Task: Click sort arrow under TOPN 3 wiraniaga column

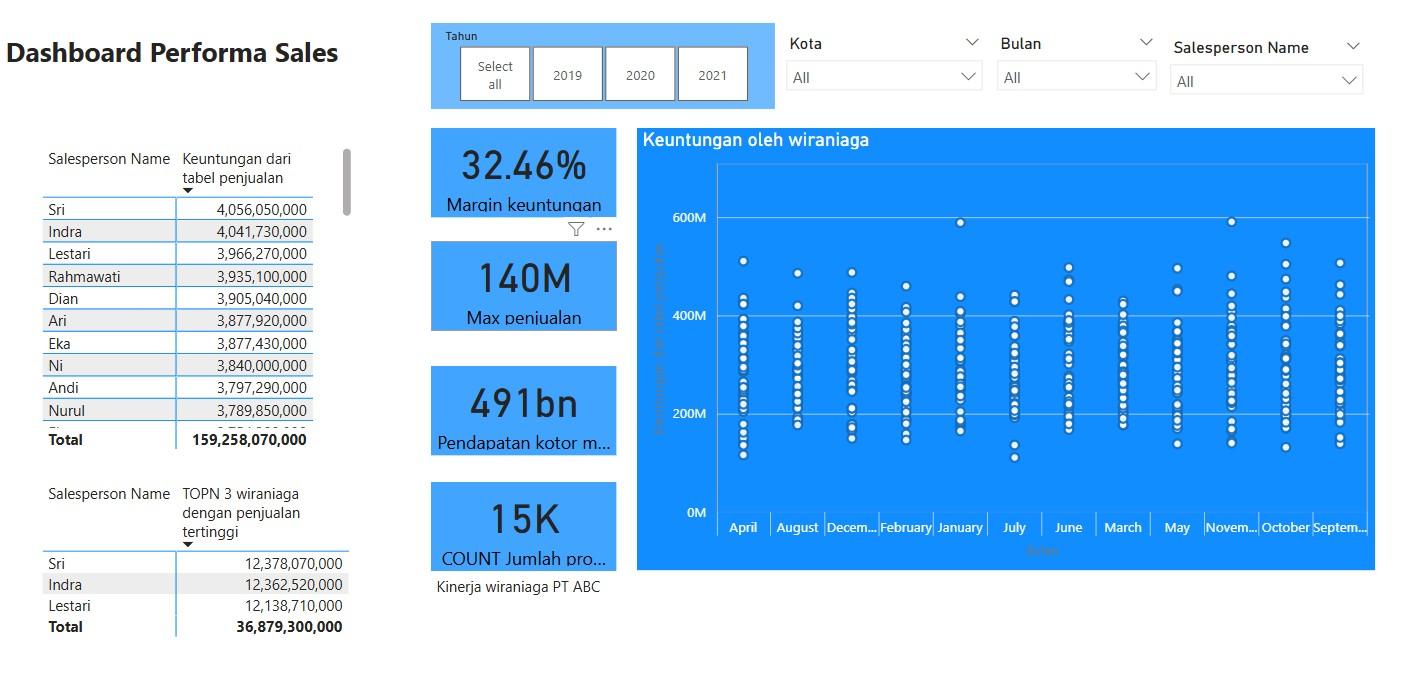Action: (187, 545)
